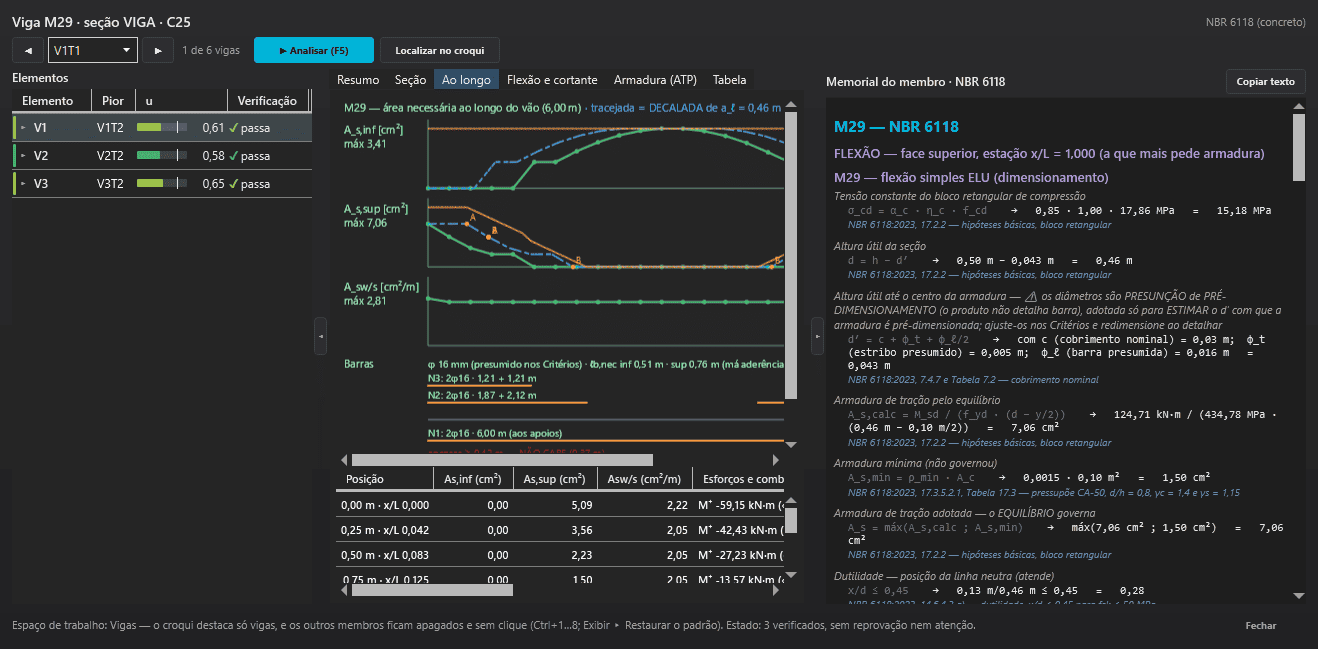Close the dialog with Fechar
The height and width of the screenshot is (649, 1318).
coord(1260,626)
